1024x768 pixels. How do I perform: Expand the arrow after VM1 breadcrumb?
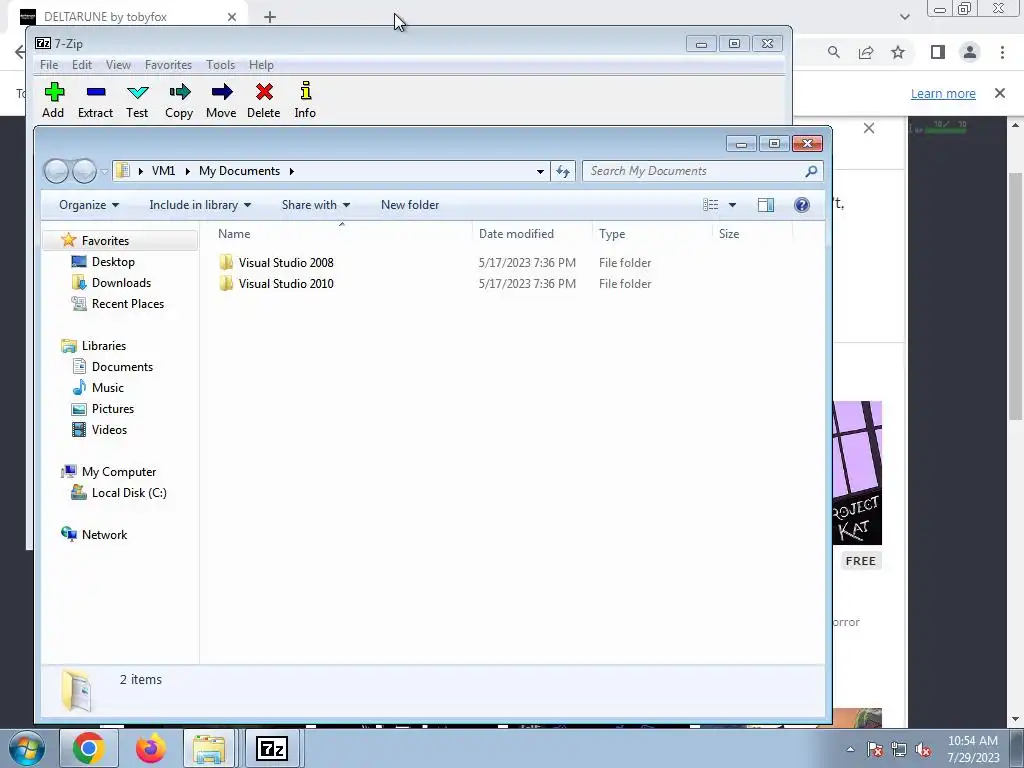point(187,171)
